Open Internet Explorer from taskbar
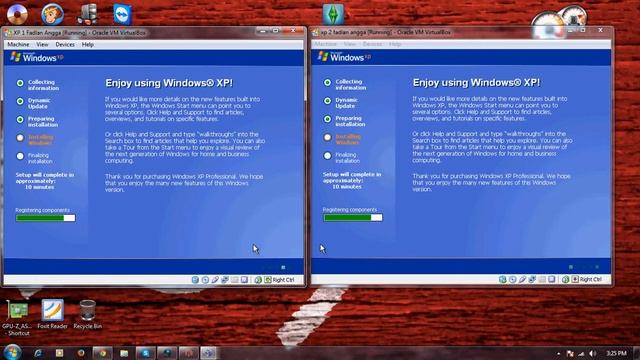The width and height of the screenshot is (640, 360). (x=38, y=353)
